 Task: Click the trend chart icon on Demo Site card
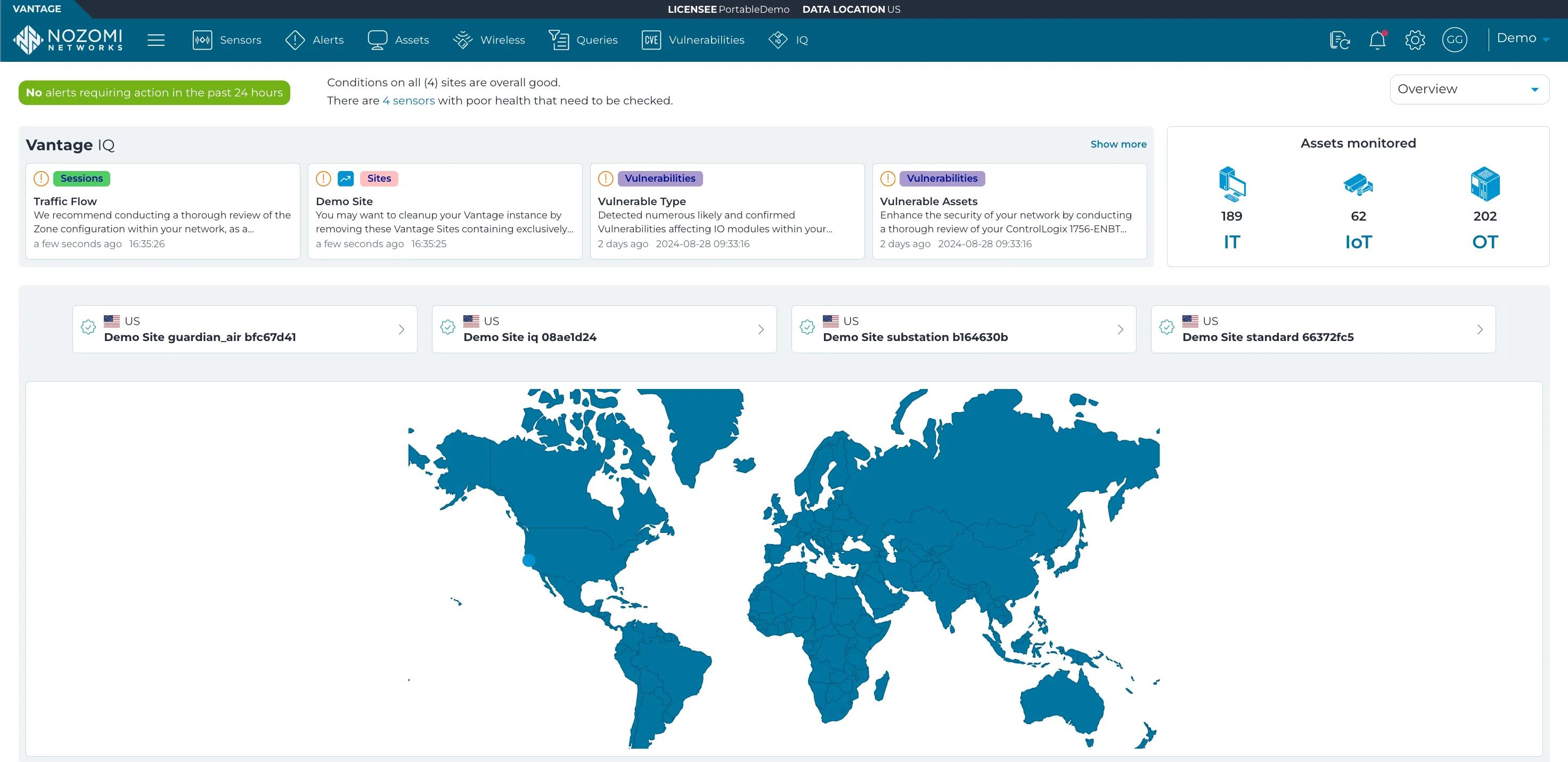point(346,179)
